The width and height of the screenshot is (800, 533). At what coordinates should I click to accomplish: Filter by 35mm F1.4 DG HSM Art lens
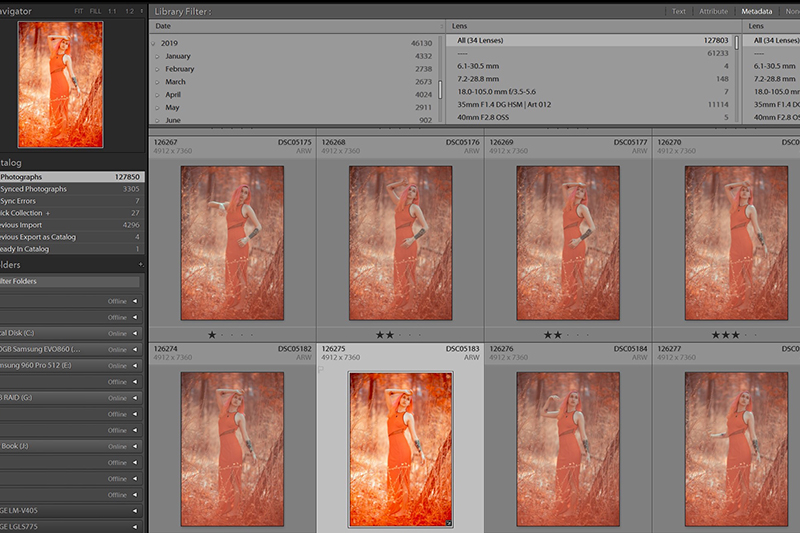590,104
